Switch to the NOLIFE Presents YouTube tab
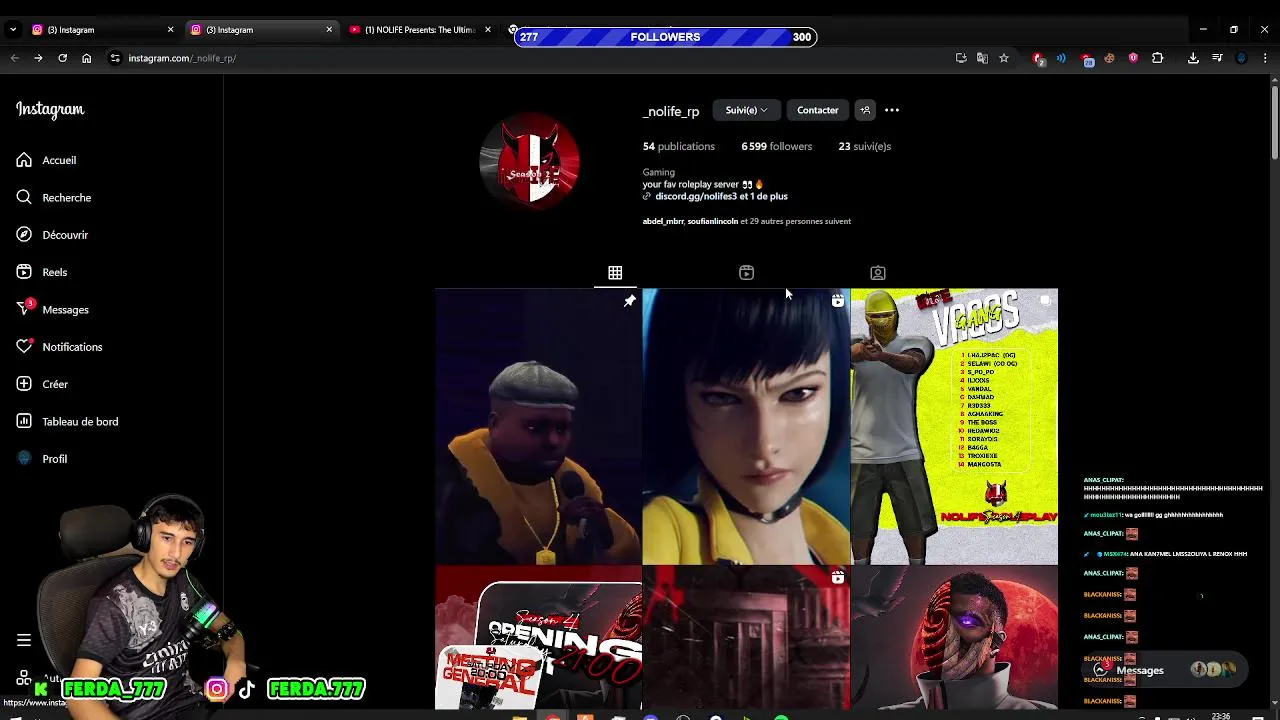 click(x=420, y=30)
